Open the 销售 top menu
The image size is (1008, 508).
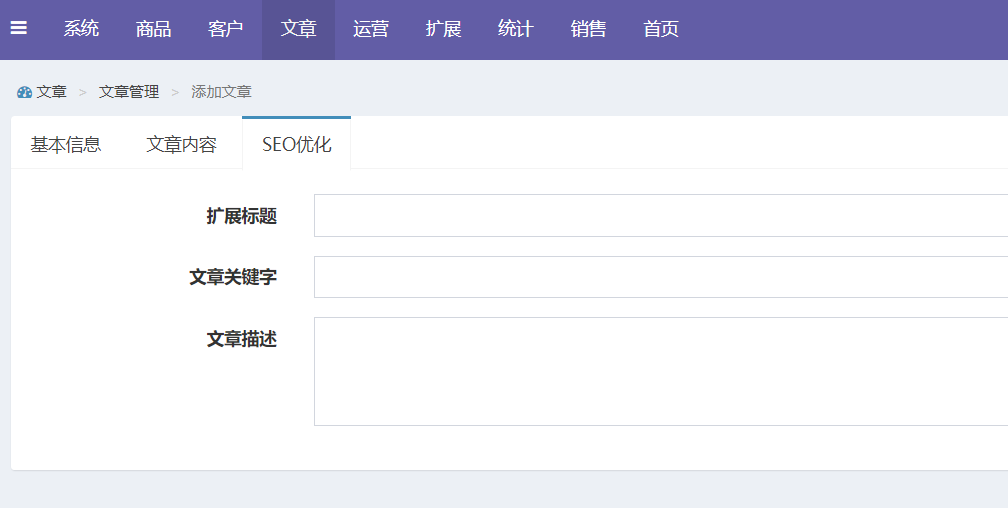588,29
